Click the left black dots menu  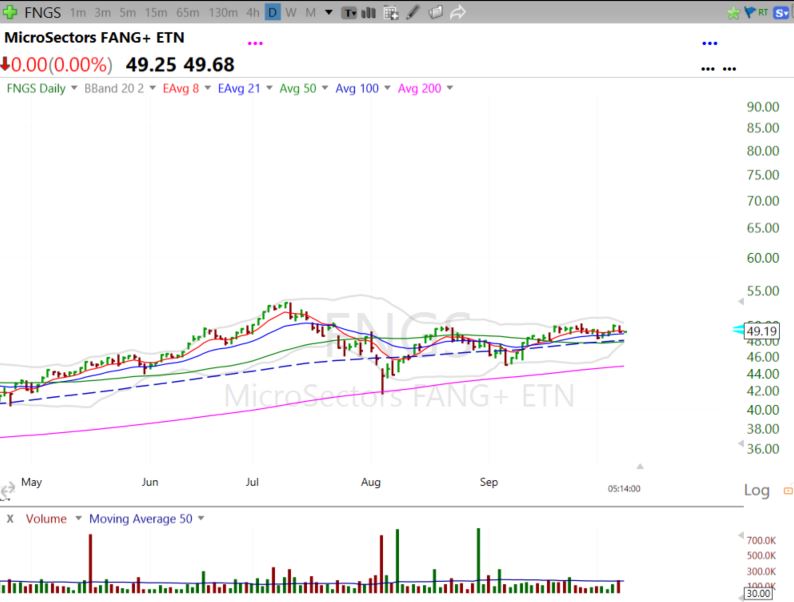pyautogui.click(x=708, y=68)
